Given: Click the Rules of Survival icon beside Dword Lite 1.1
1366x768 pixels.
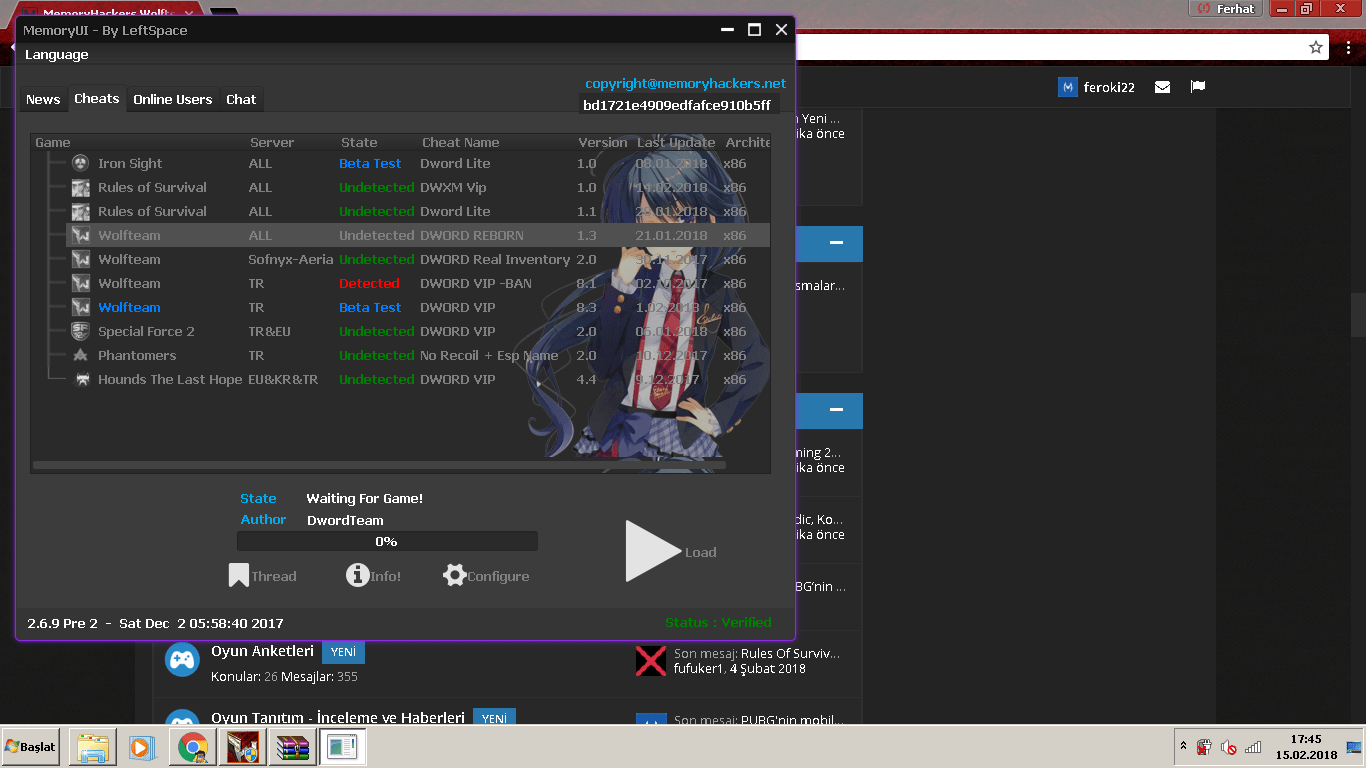Looking at the screenshot, I should (81, 211).
